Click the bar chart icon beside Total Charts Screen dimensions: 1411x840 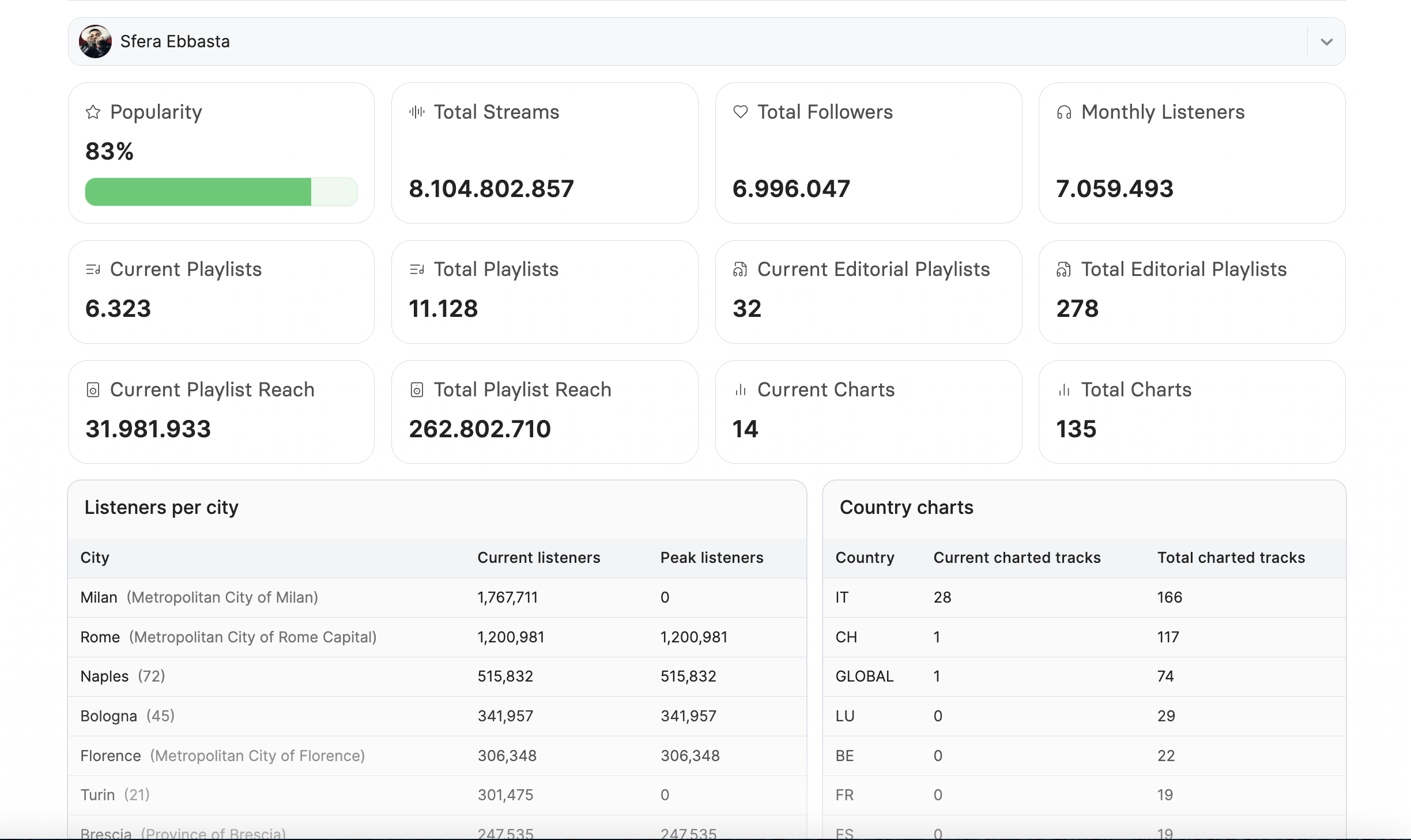pos(1064,390)
